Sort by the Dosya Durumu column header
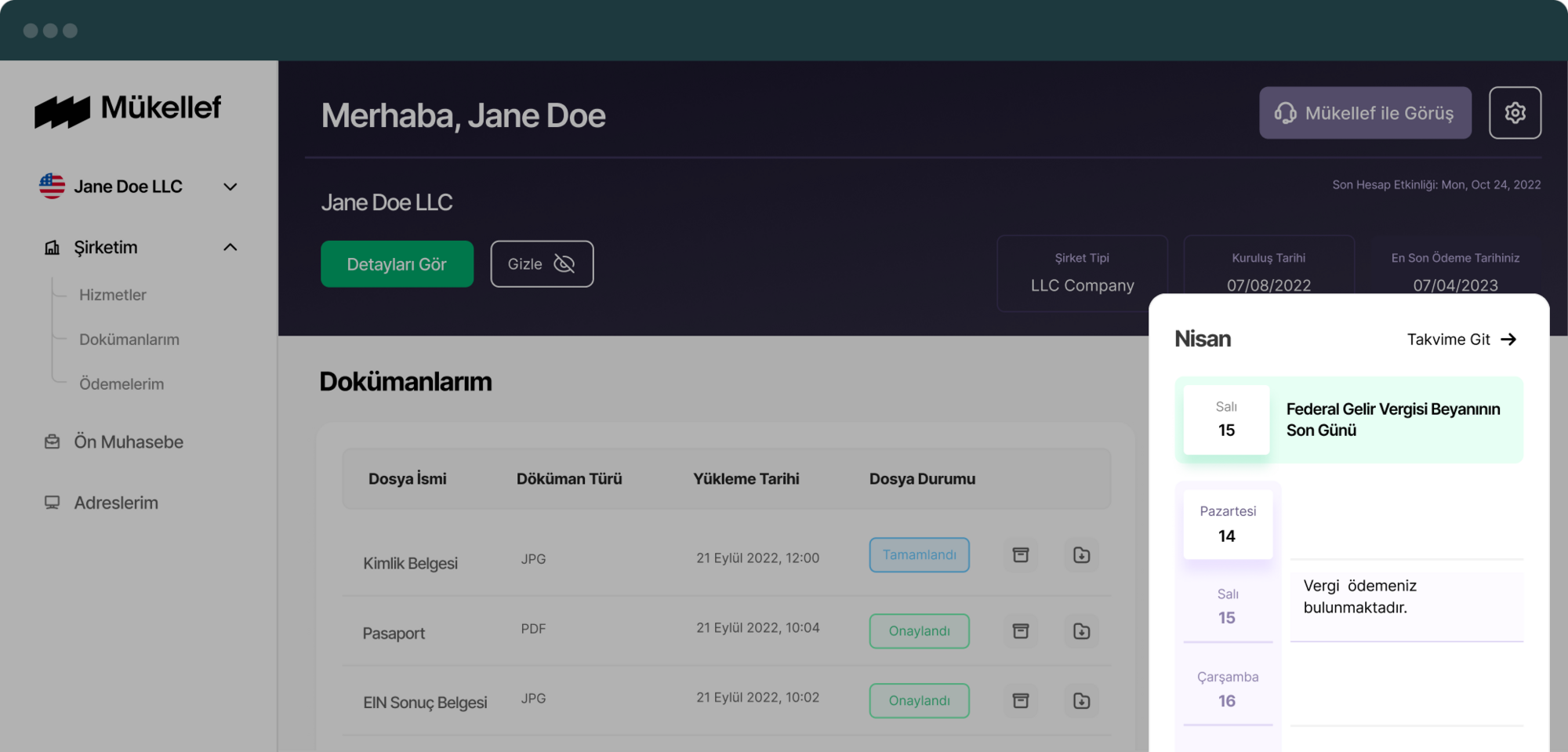Viewport: 1568px width, 752px height. pos(922,479)
